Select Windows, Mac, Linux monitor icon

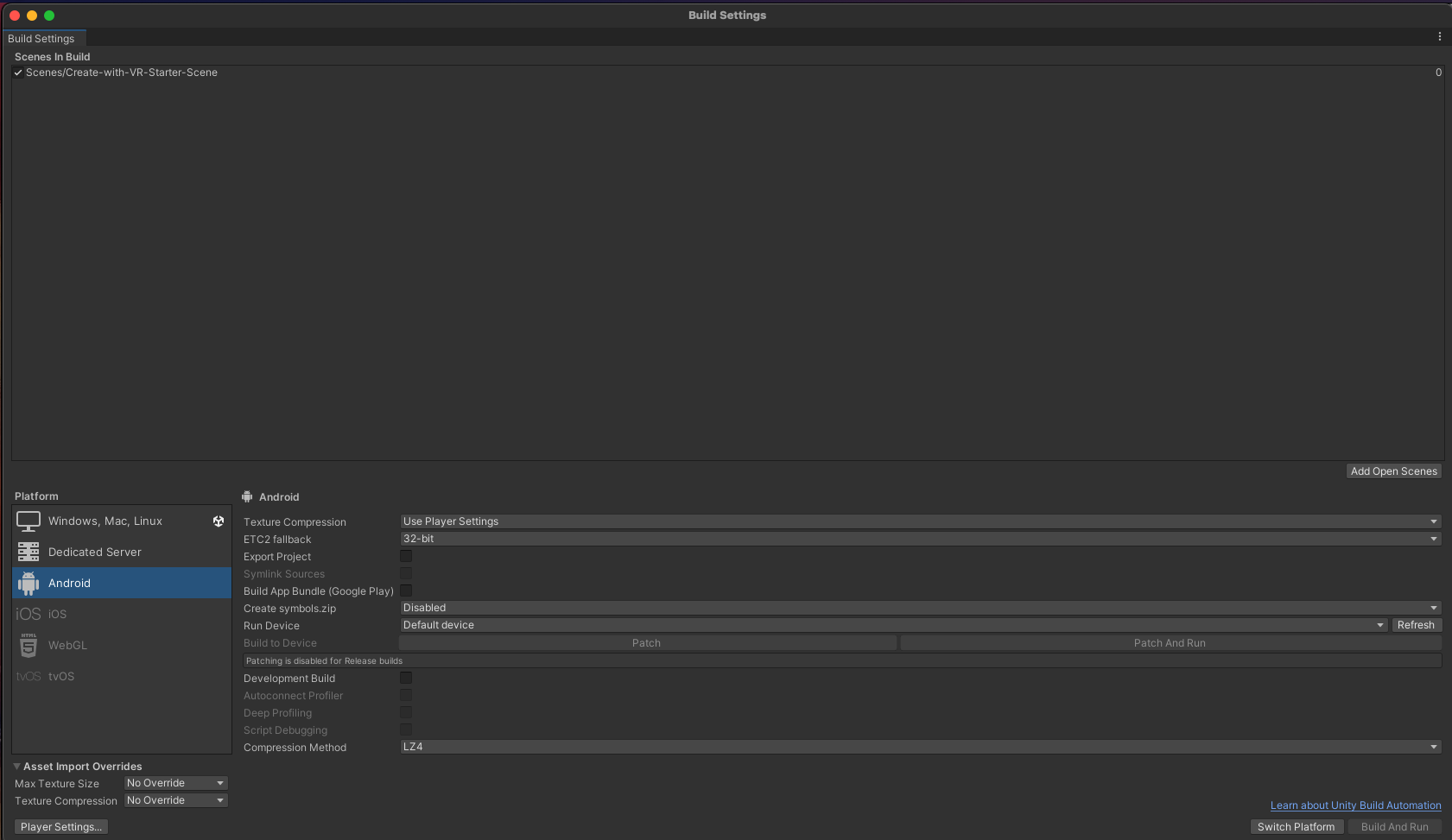point(29,521)
